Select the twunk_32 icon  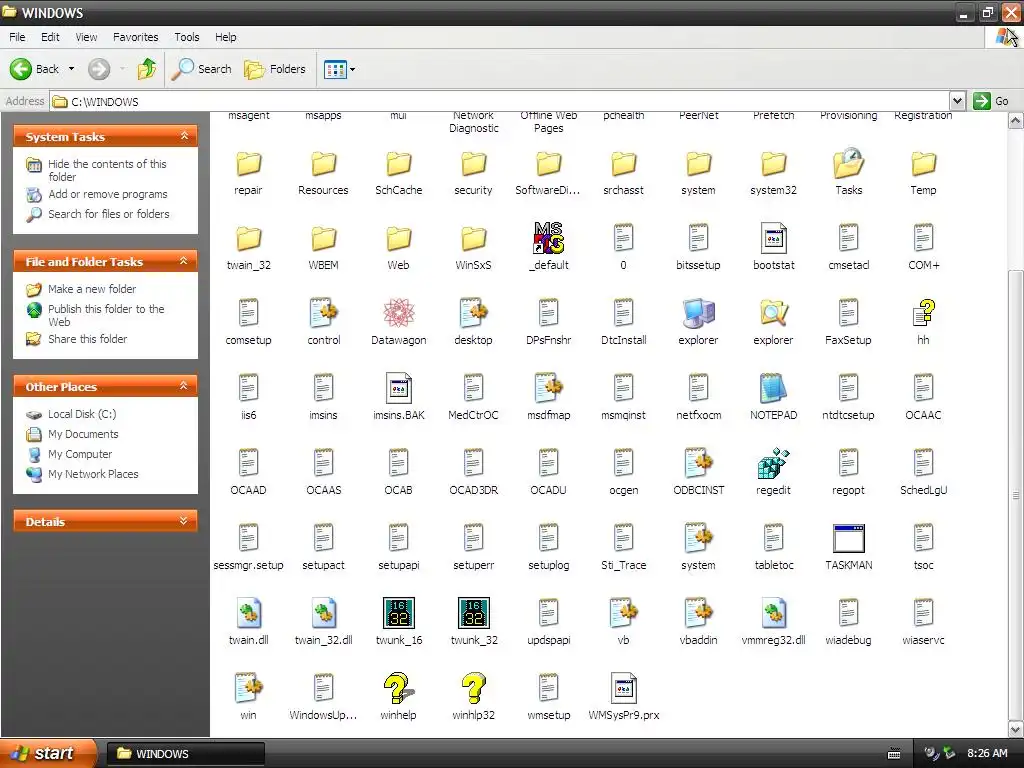pyautogui.click(x=473, y=613)
